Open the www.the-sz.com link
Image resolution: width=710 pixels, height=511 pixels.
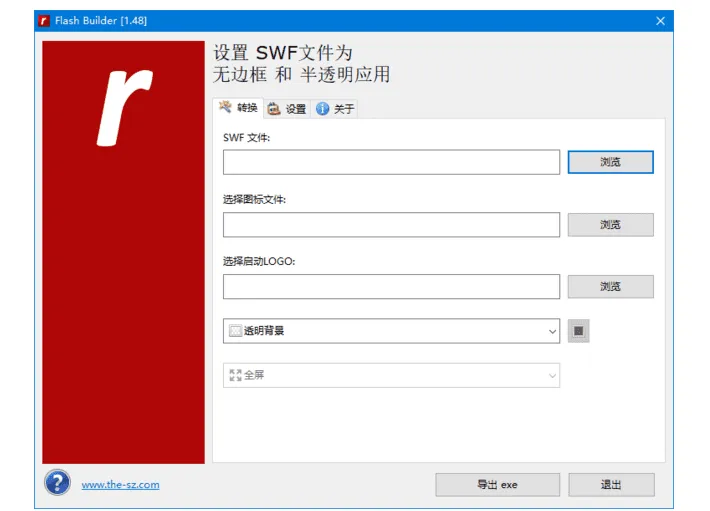tap(120, 485)
